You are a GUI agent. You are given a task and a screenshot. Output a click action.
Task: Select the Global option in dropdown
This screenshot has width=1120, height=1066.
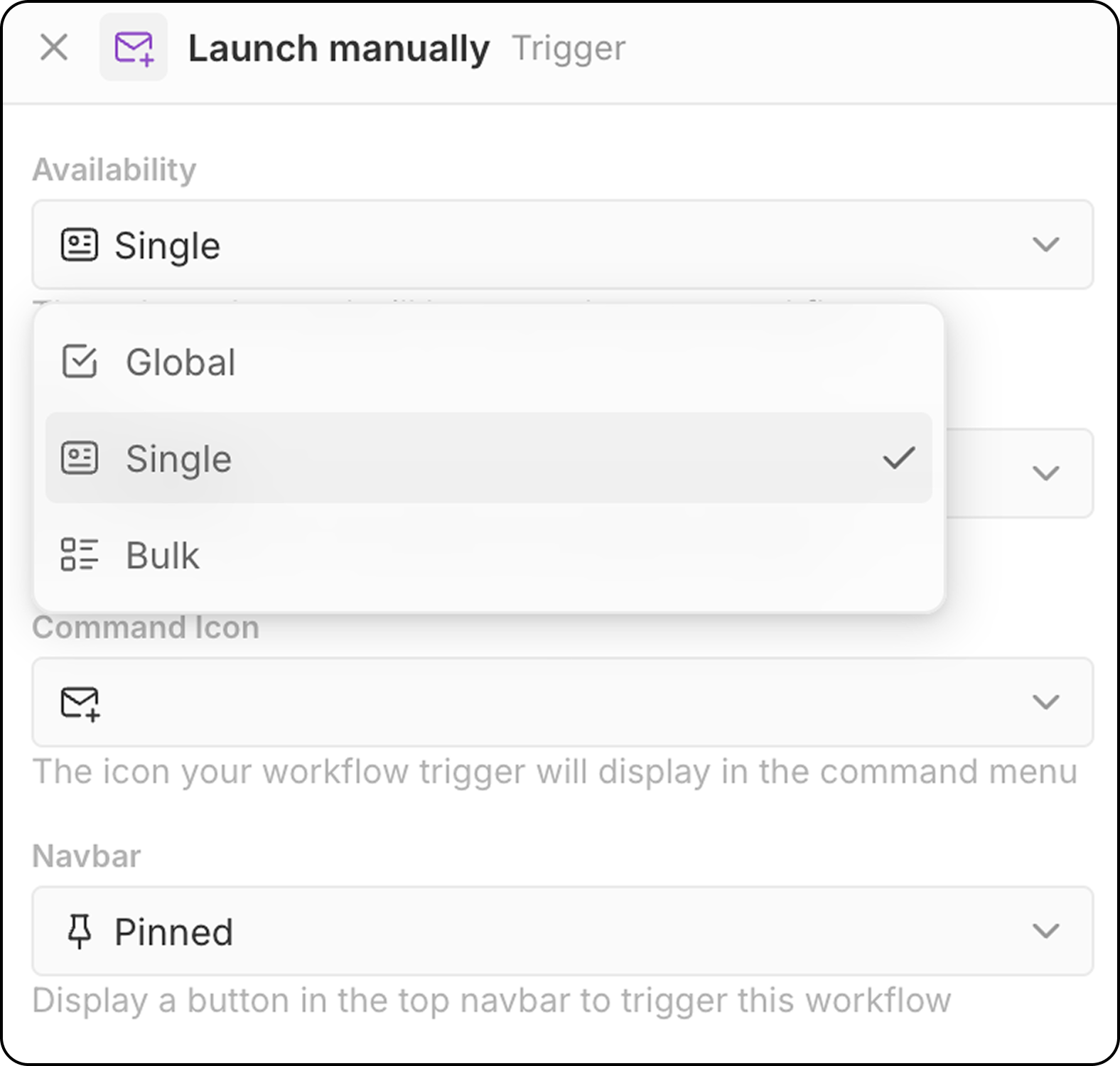point(489,362)
